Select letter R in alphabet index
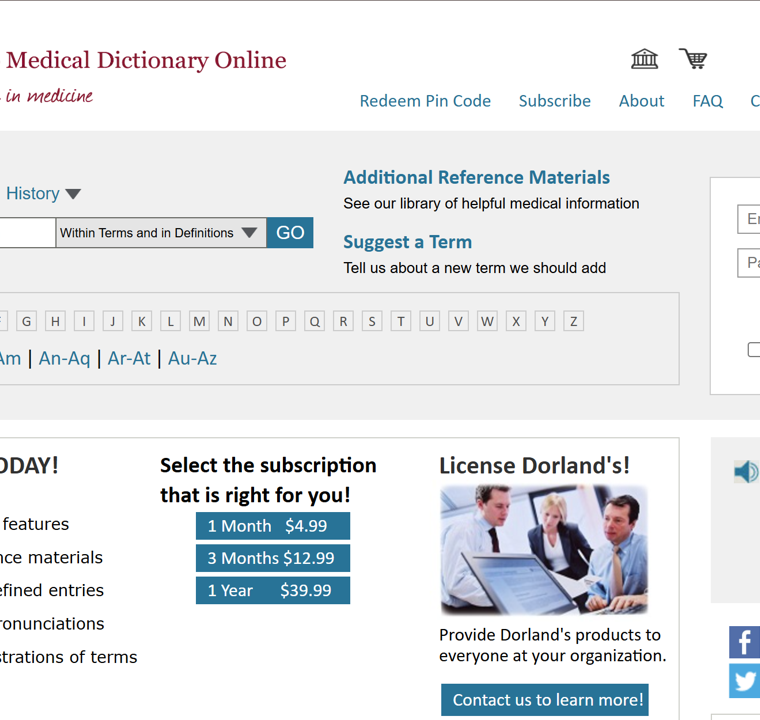The width and height of the screenshot is (760, 720). (x=343, y=321)
